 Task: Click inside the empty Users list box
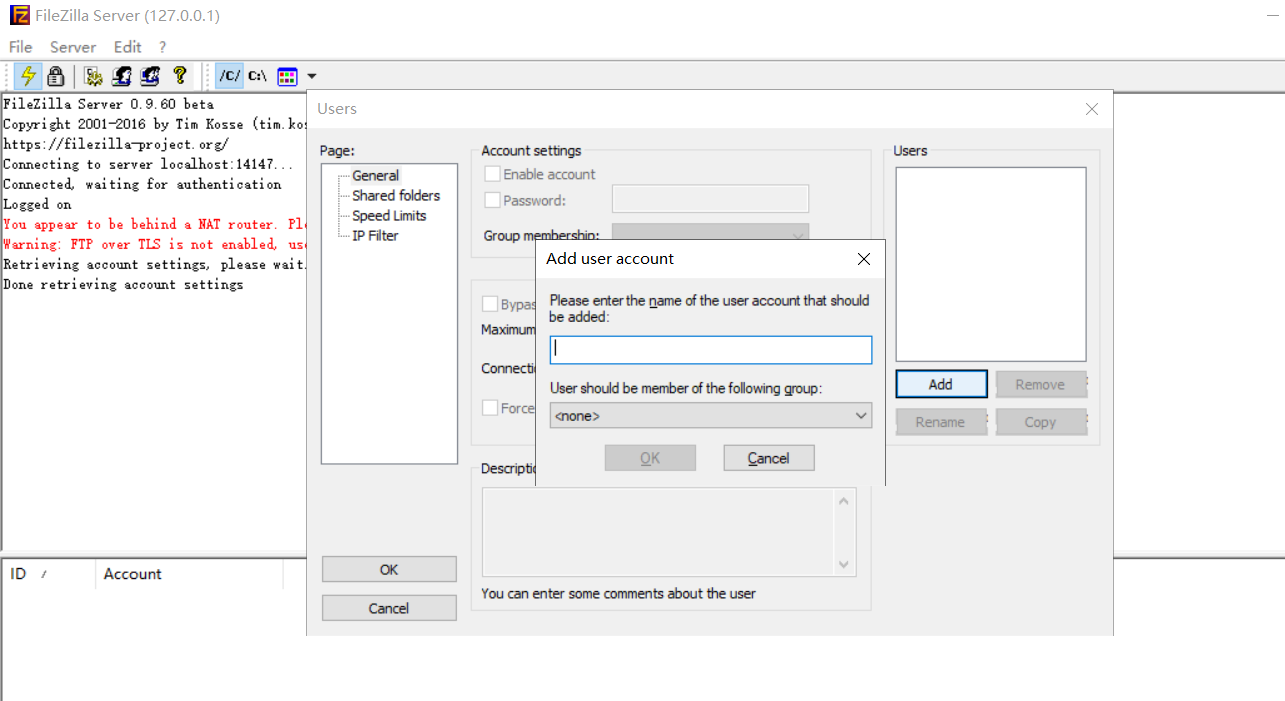tap(991, 264)
